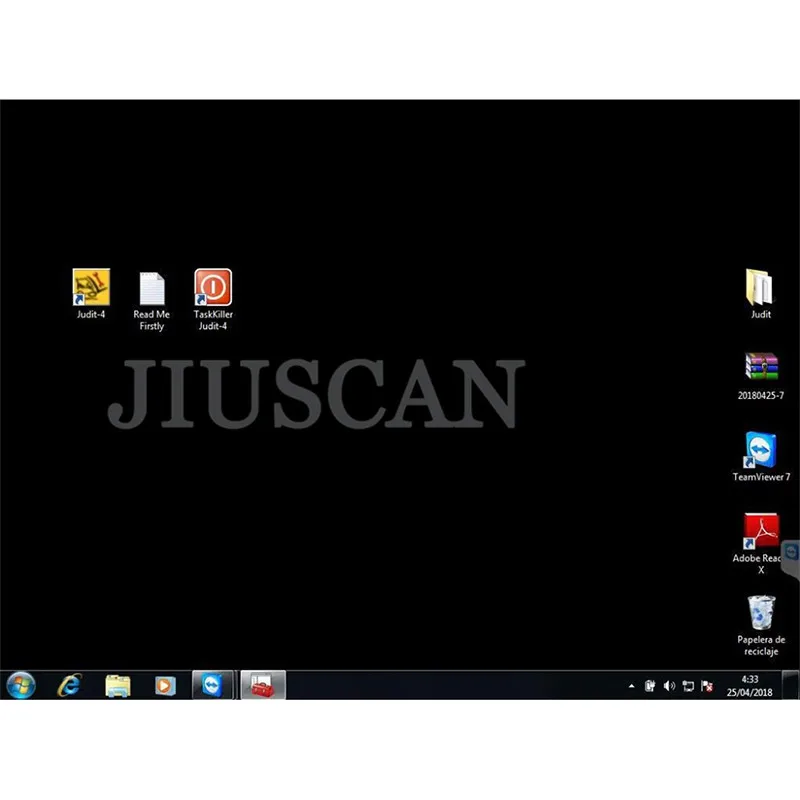Launch Internet Explorer from taskbar
Viewport: 800px width, 800px height.
(69, 685)
